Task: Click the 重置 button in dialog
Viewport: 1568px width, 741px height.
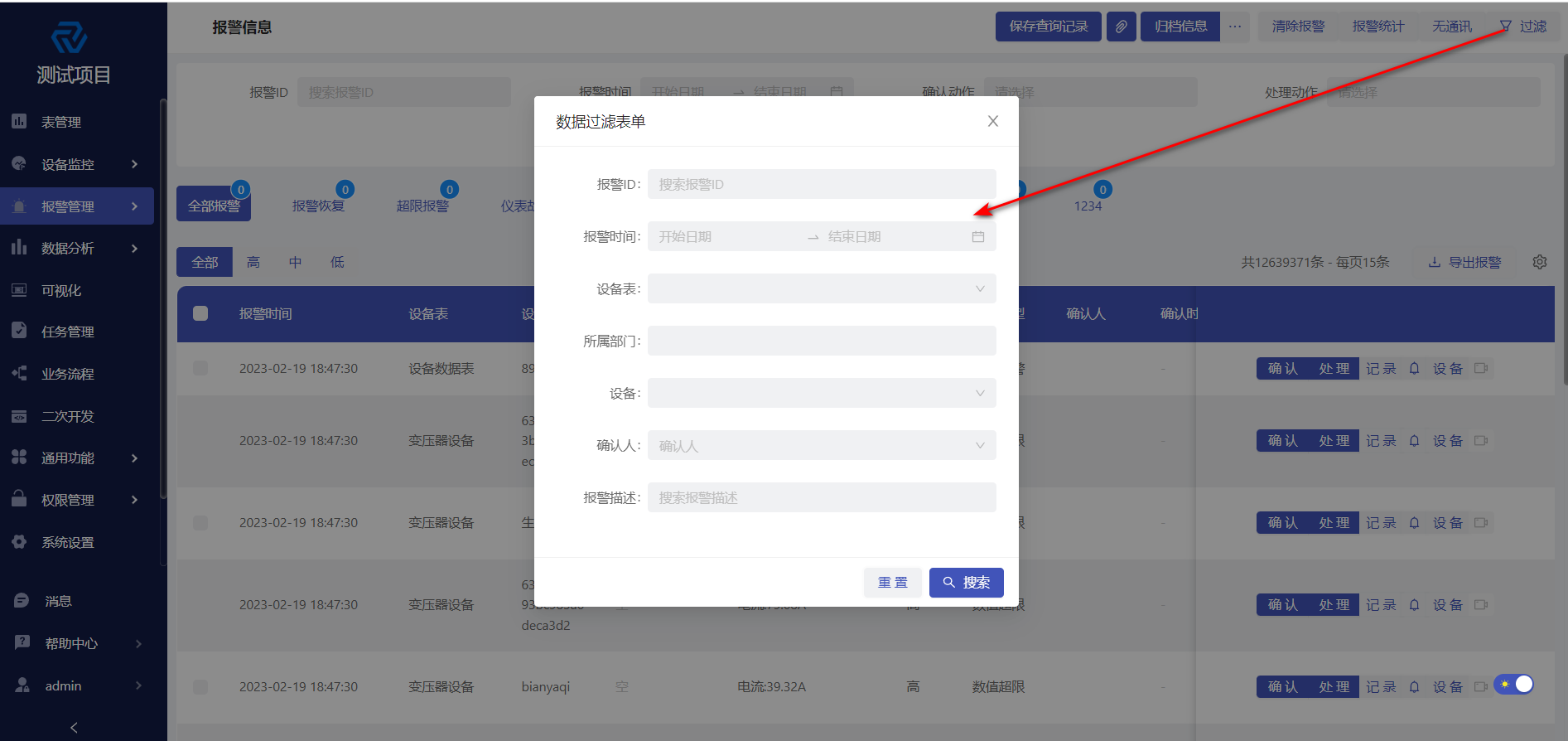Action: pos(892,583)
